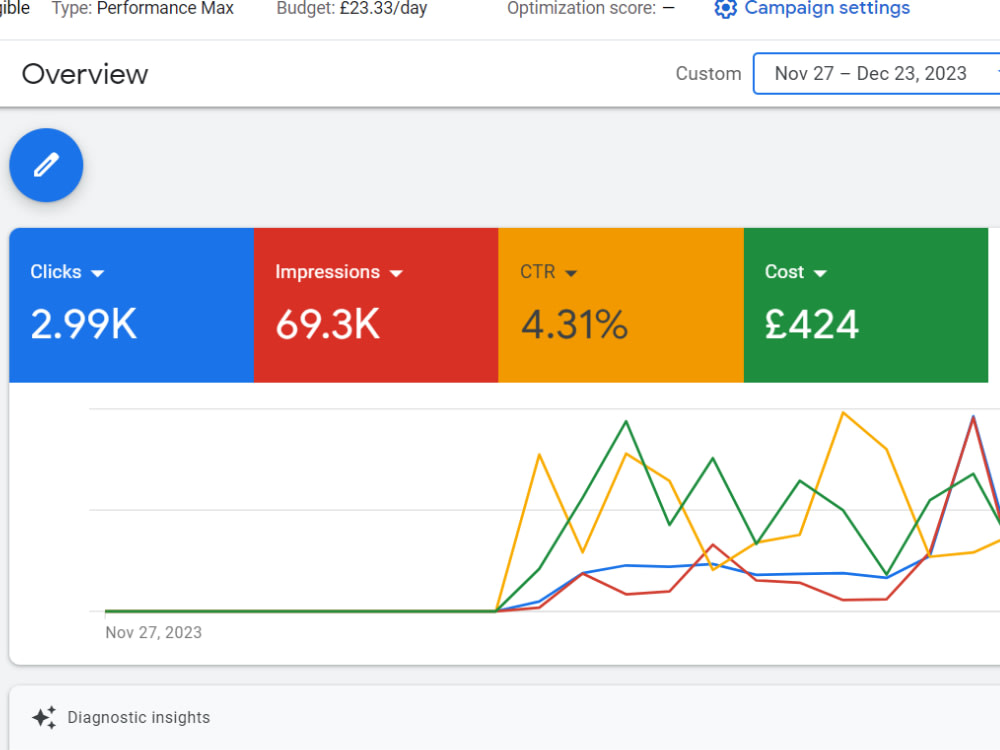Open the Campaign settings link
This screenshot has height=750, width=1000.
coord(827,8)
